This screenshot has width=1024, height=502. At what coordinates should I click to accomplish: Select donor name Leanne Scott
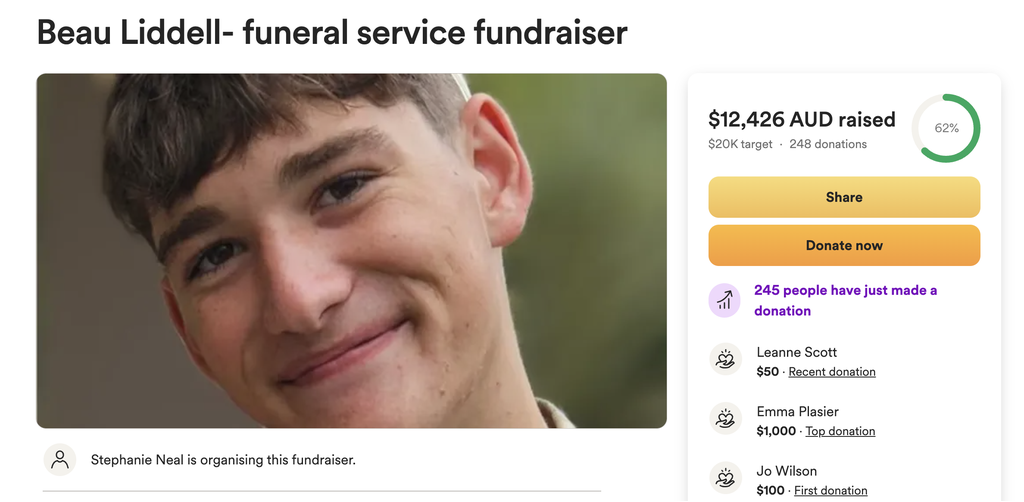tap(797, 352)
